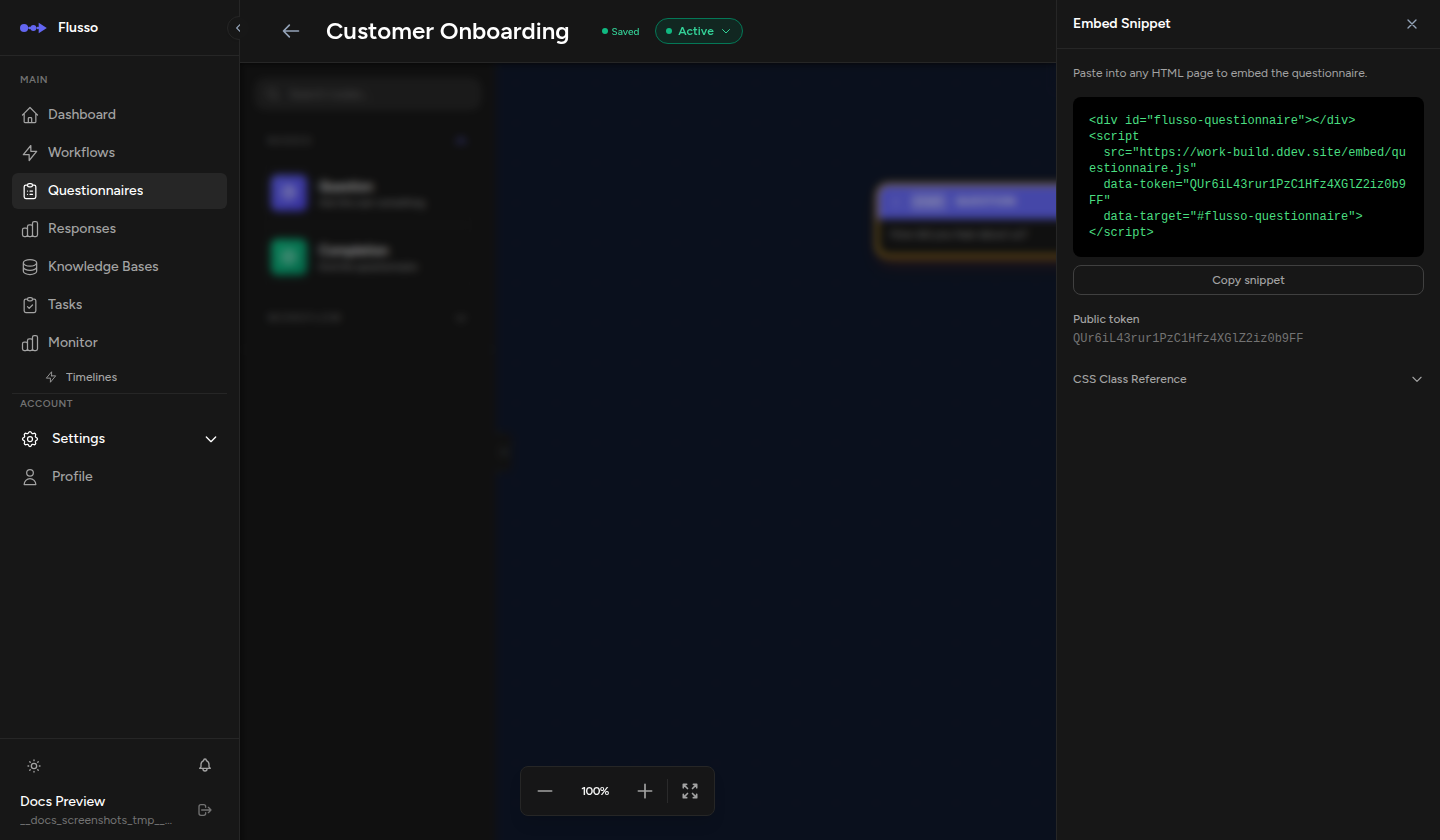Open the Active status dropdown
The height and width of the screenshot is (840, 1440).
pyautogui.click(x=699, y=31)
